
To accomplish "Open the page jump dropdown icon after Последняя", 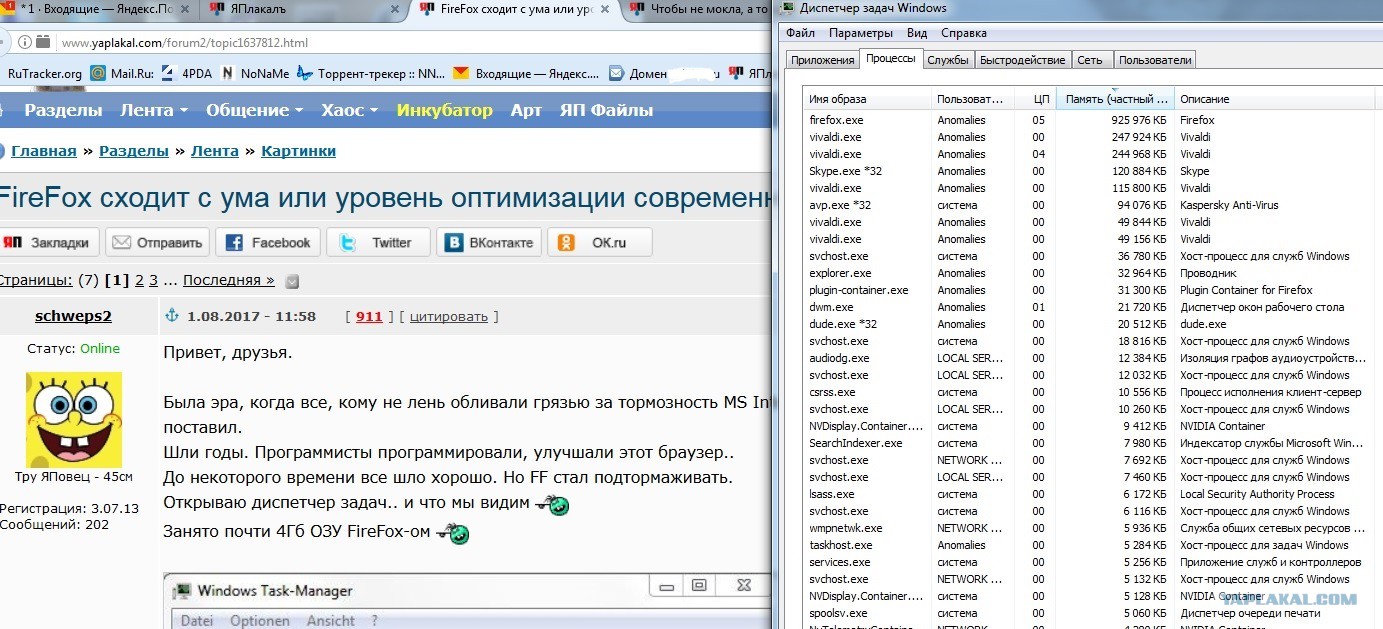I will [292, 281].
